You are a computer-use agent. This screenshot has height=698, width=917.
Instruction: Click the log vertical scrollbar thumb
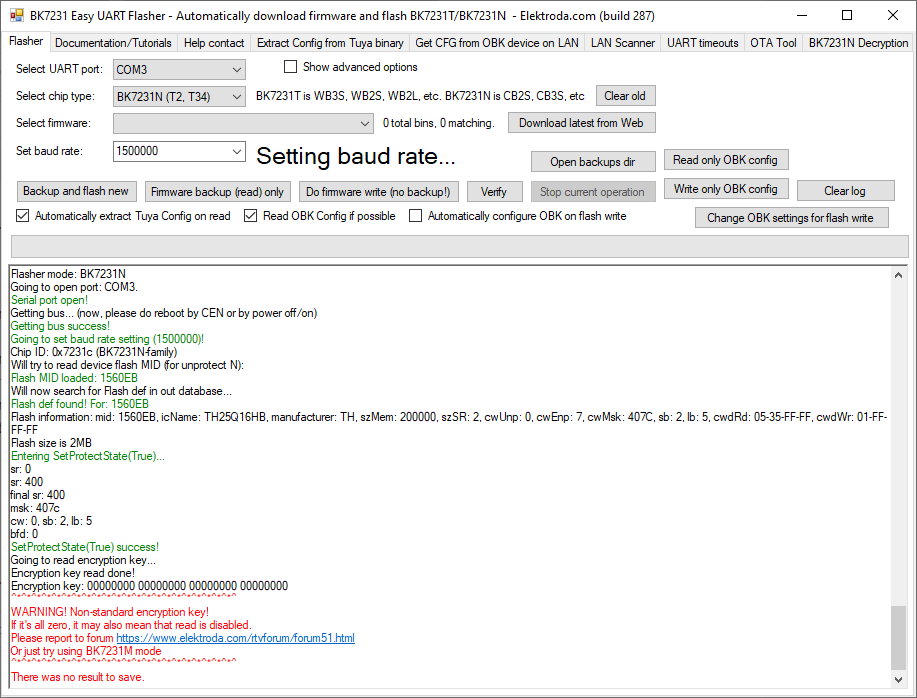point(898,638)
